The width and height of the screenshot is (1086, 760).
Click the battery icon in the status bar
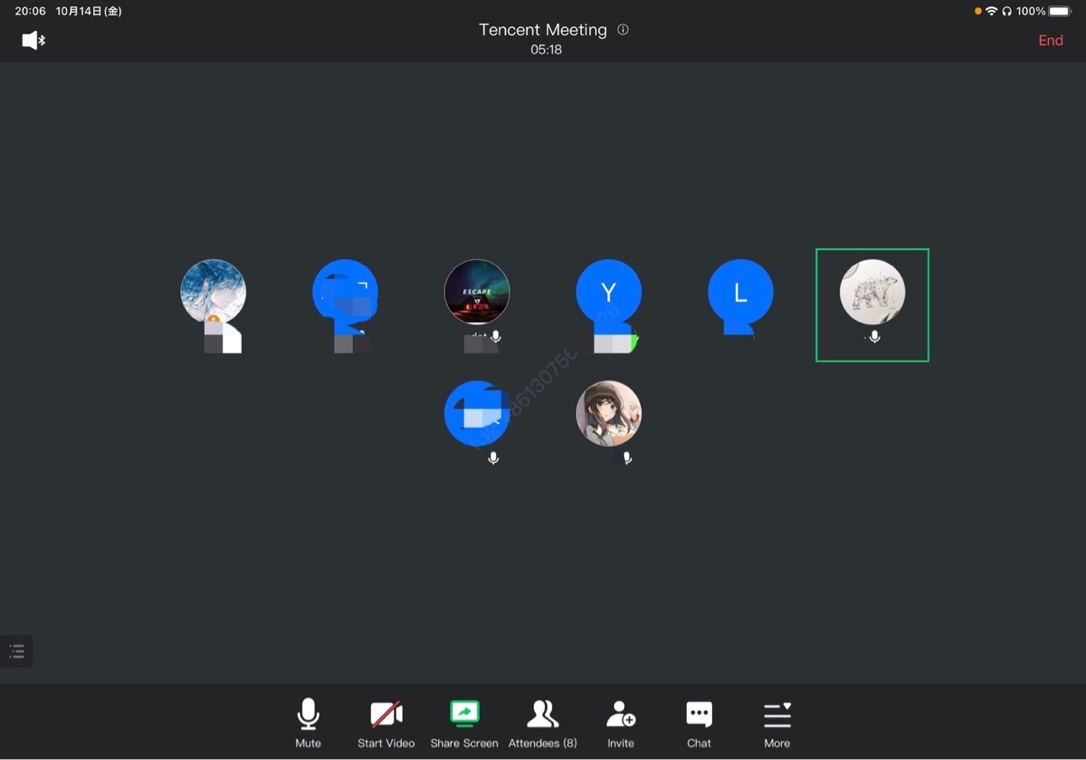[x=1060, y=11]
